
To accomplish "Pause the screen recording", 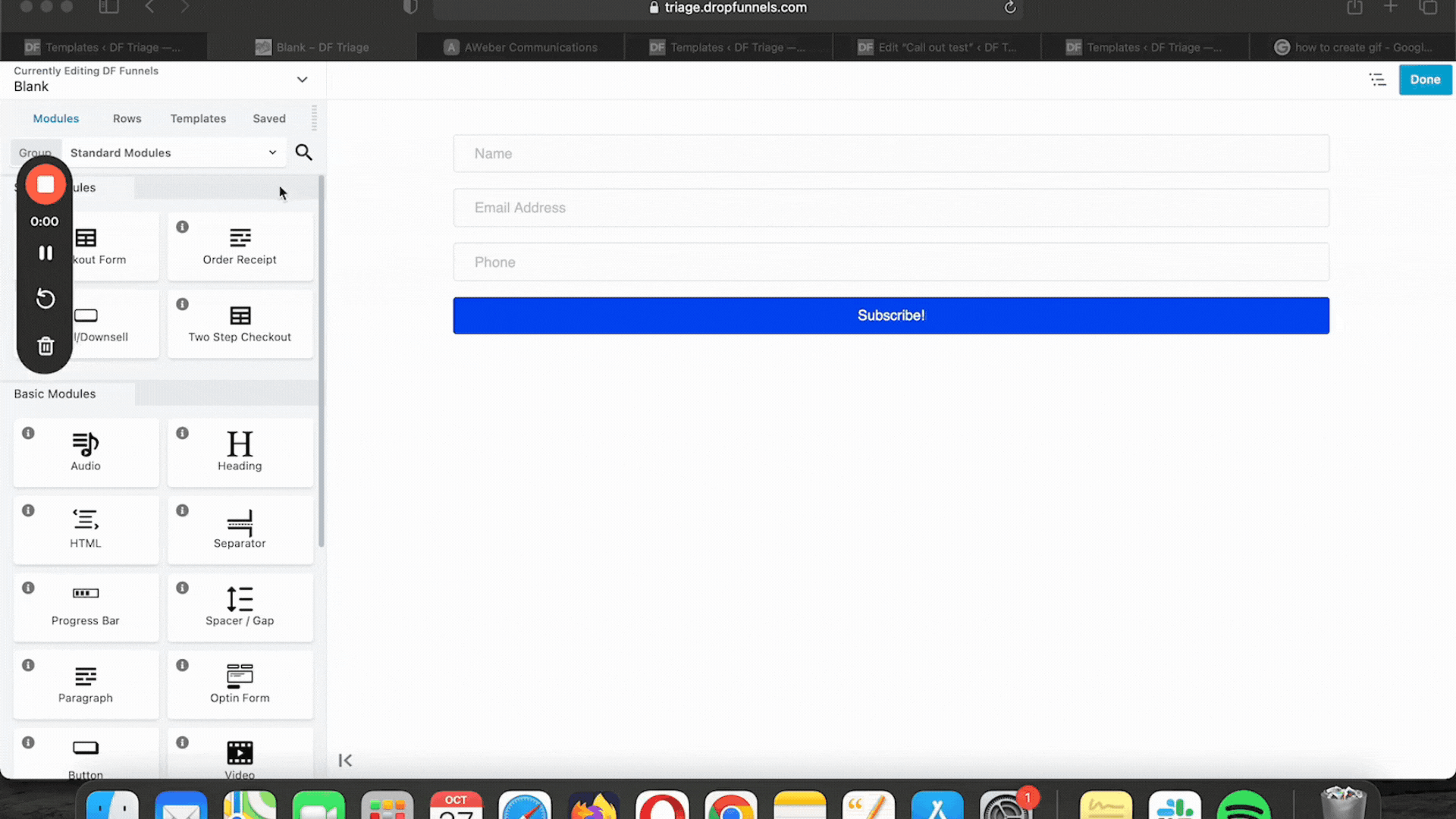I will pyautogui.click(x=45, y=253).
